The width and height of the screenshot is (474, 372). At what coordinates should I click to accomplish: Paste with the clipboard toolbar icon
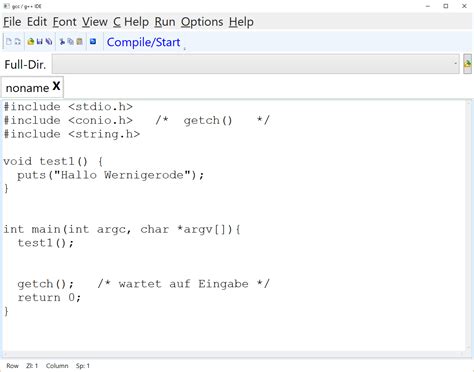(79, 42)
